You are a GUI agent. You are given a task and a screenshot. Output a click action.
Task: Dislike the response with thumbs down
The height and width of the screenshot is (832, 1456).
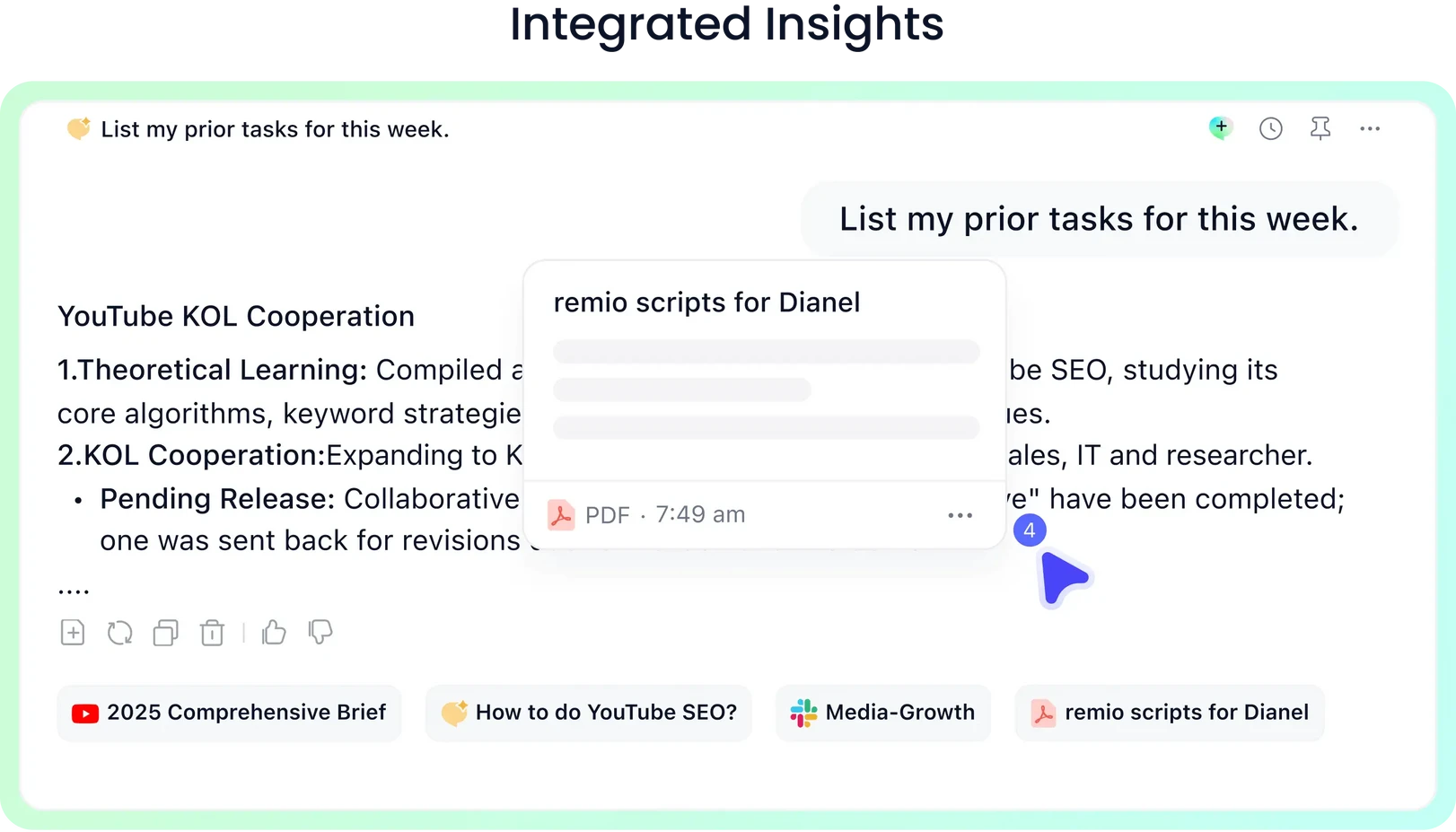point(320,633)
